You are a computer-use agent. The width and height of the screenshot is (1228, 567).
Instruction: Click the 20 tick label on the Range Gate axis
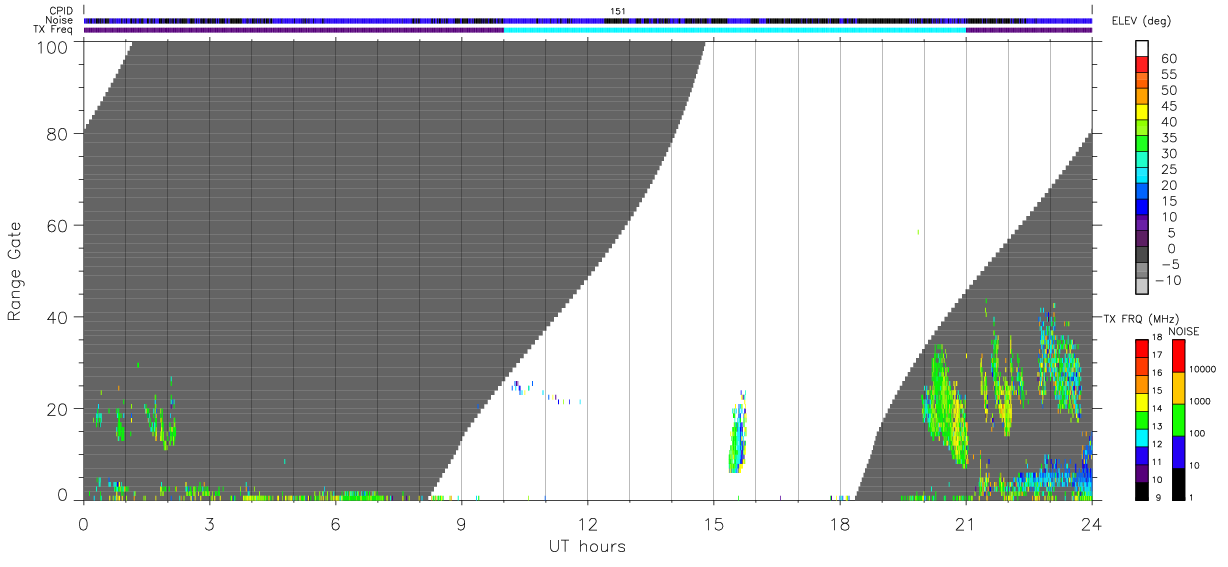tap(58, 409)
